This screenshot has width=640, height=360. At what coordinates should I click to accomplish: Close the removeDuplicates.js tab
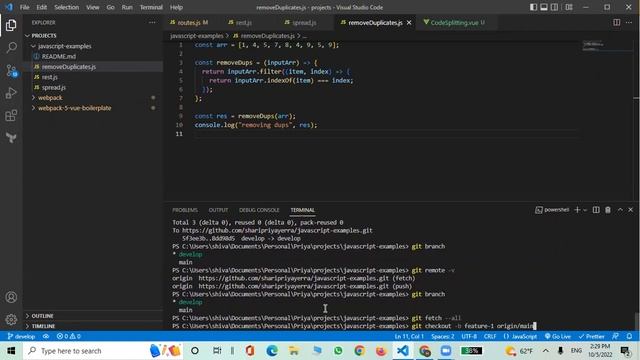[409, 22]
